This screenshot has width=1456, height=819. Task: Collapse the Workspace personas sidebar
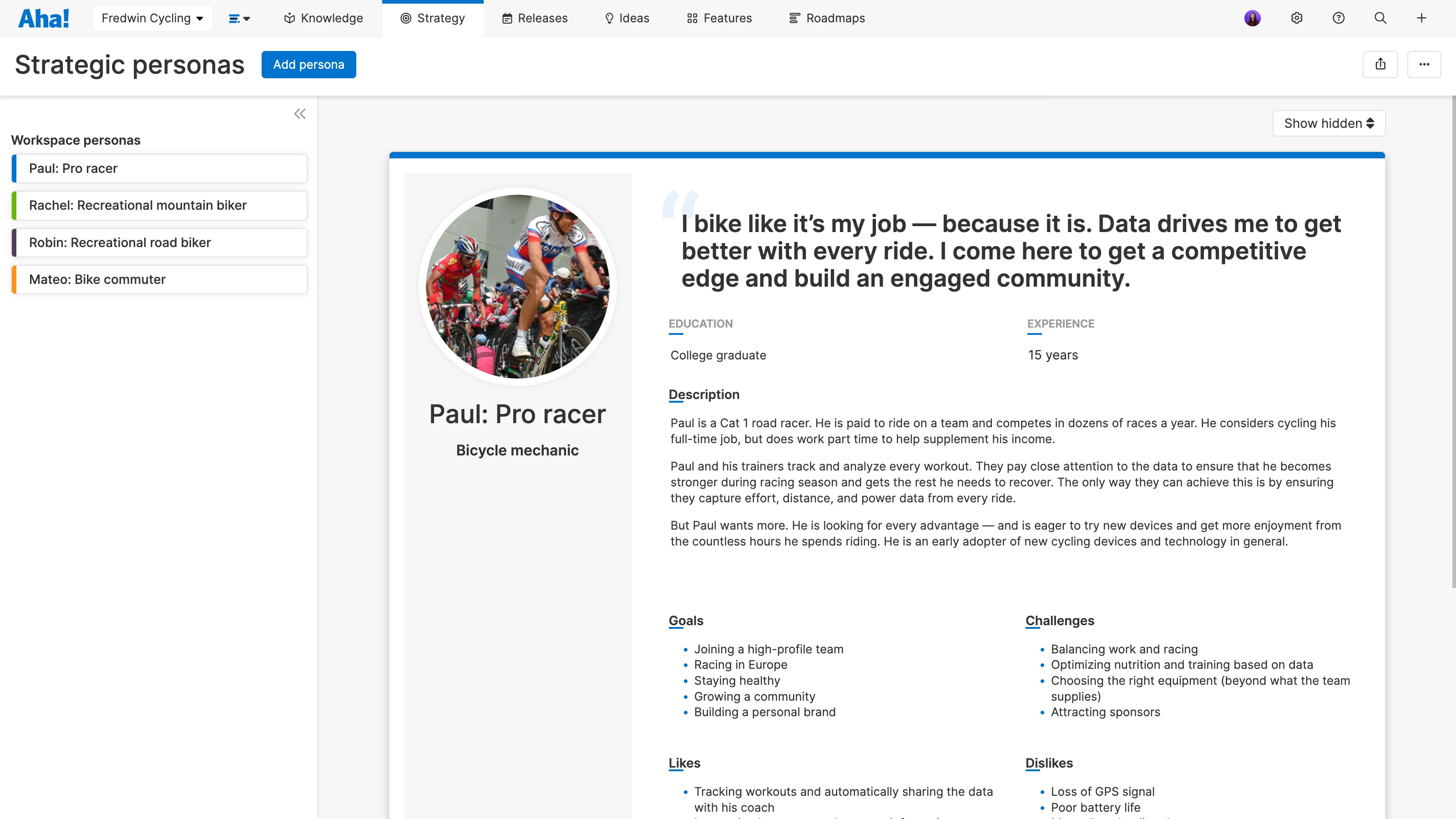[299, 114]
